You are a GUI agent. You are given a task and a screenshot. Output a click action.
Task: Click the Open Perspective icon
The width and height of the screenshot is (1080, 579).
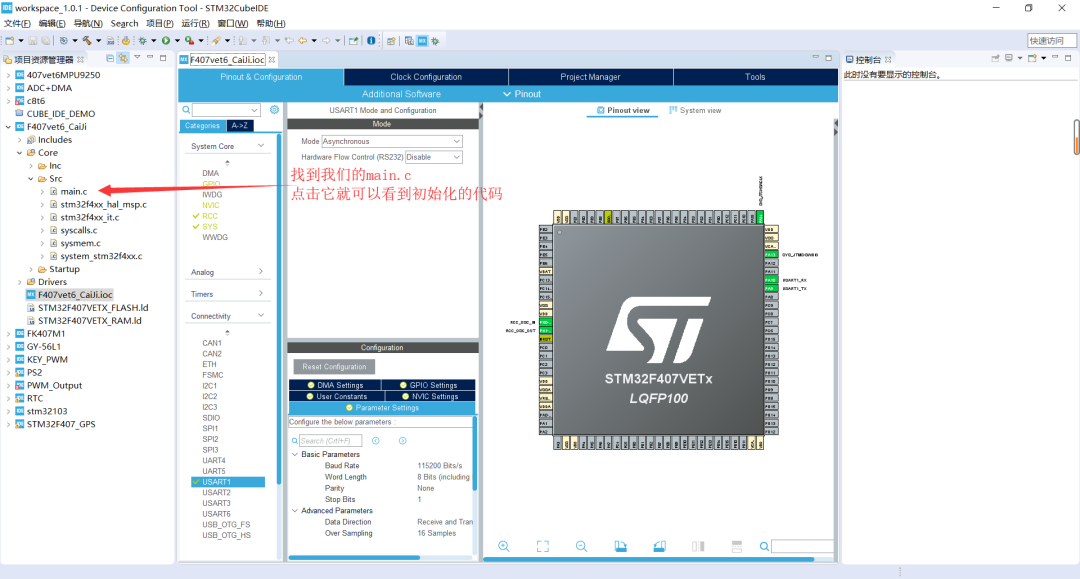point(391,41)
